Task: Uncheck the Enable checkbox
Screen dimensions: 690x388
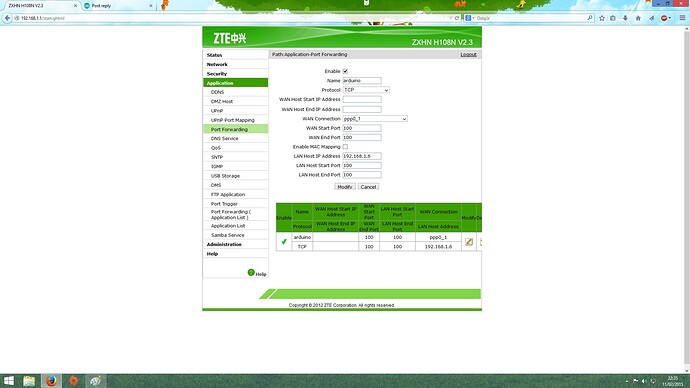Action: click(x=345, y=71)
